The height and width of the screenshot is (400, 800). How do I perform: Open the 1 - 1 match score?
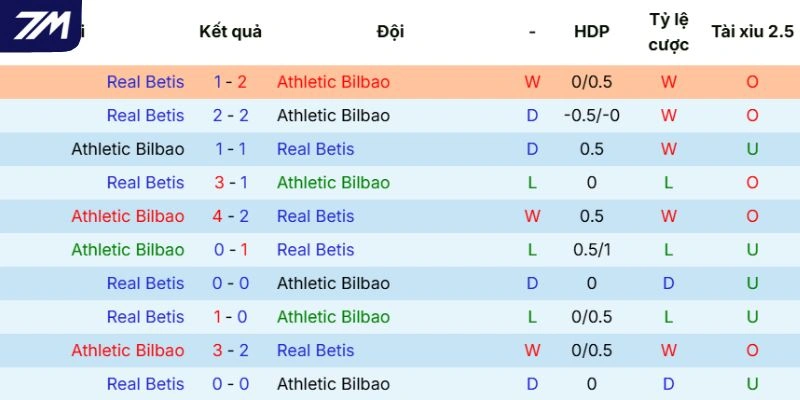coord(230,149)
